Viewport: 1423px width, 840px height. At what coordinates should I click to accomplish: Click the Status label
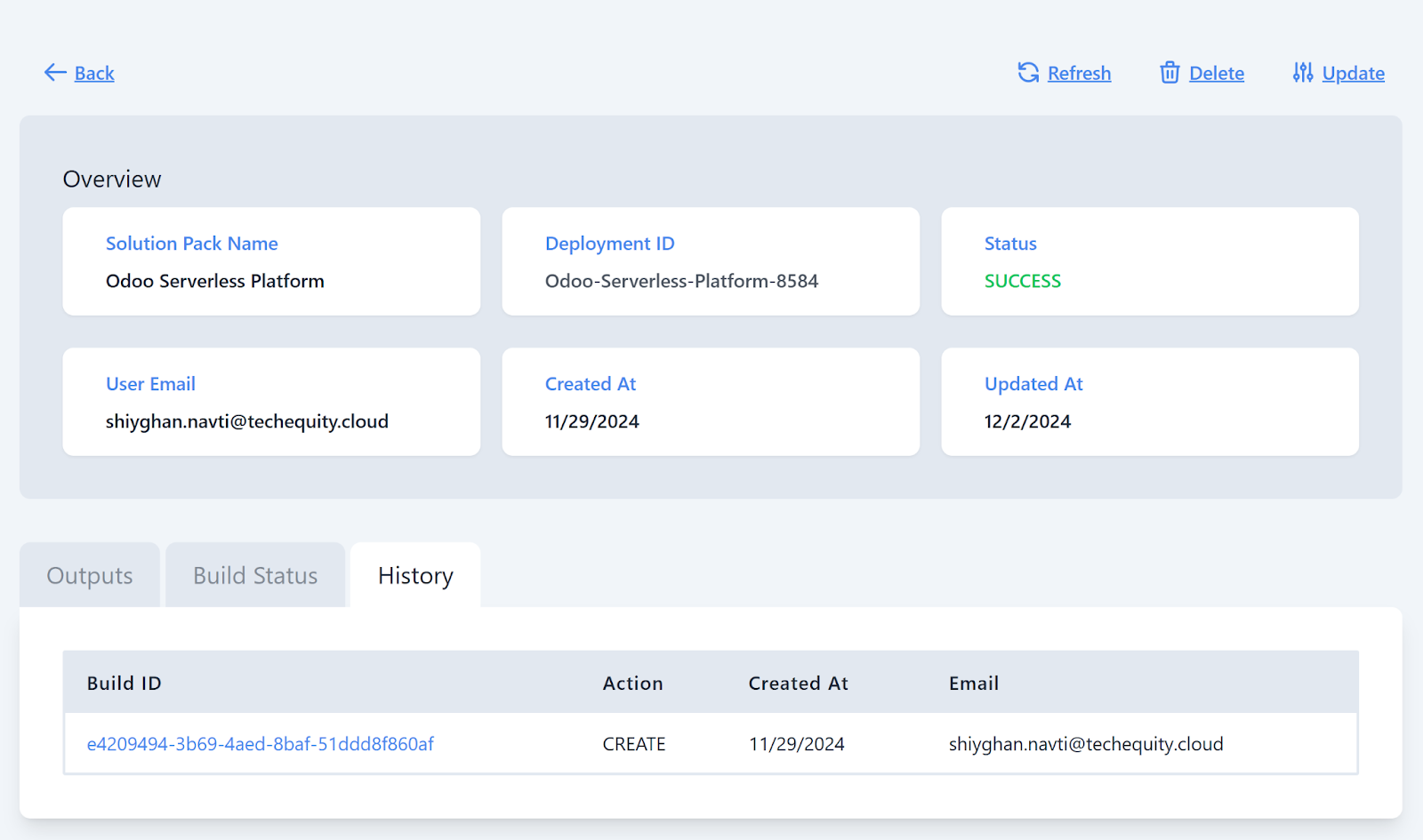pyautogui.click(x=1010, y=244)
